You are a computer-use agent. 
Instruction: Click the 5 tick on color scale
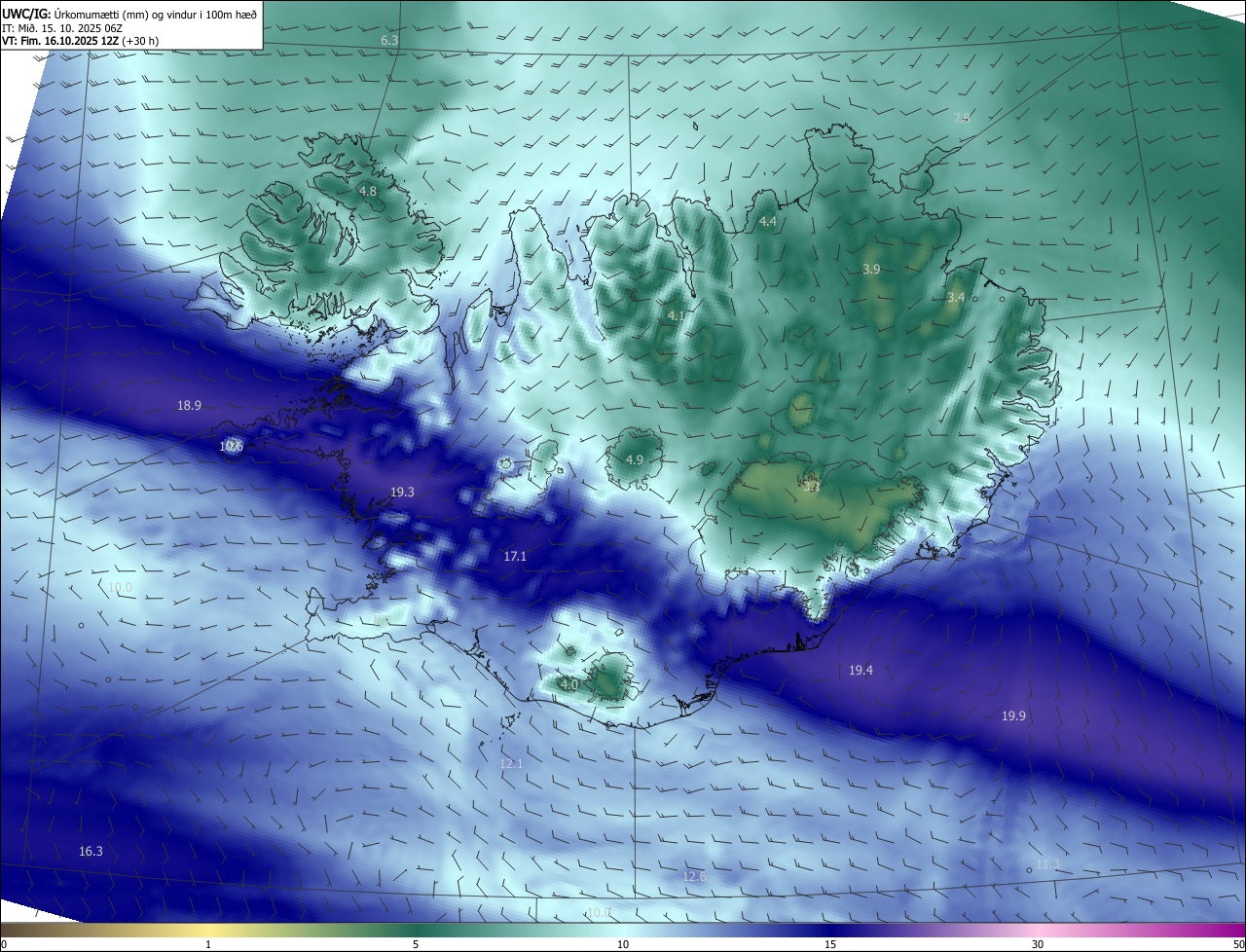pos(416,944)
